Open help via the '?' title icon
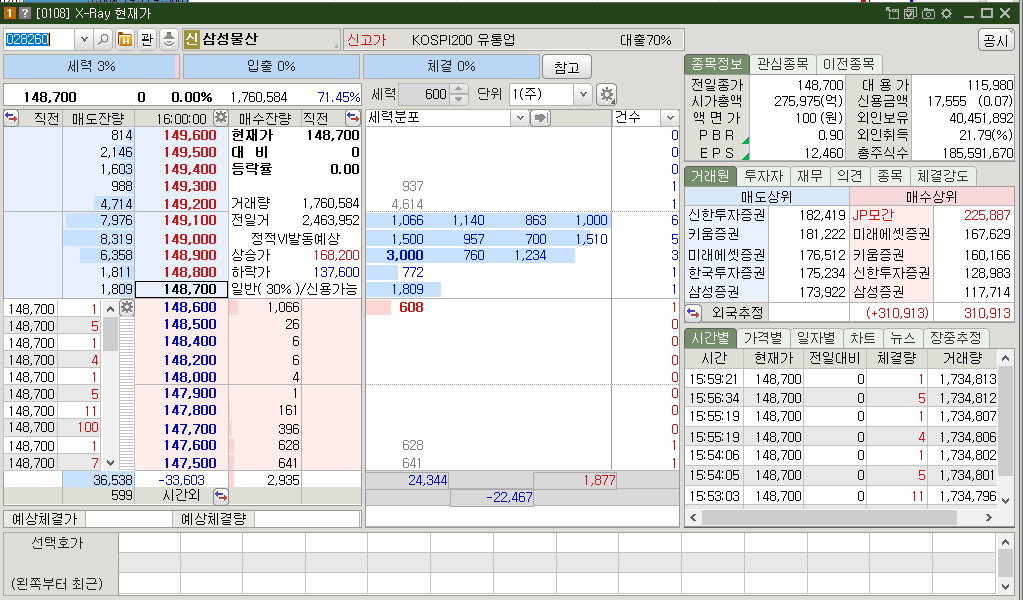Viewport: 1023px width, 600px height. pos(24,13)
